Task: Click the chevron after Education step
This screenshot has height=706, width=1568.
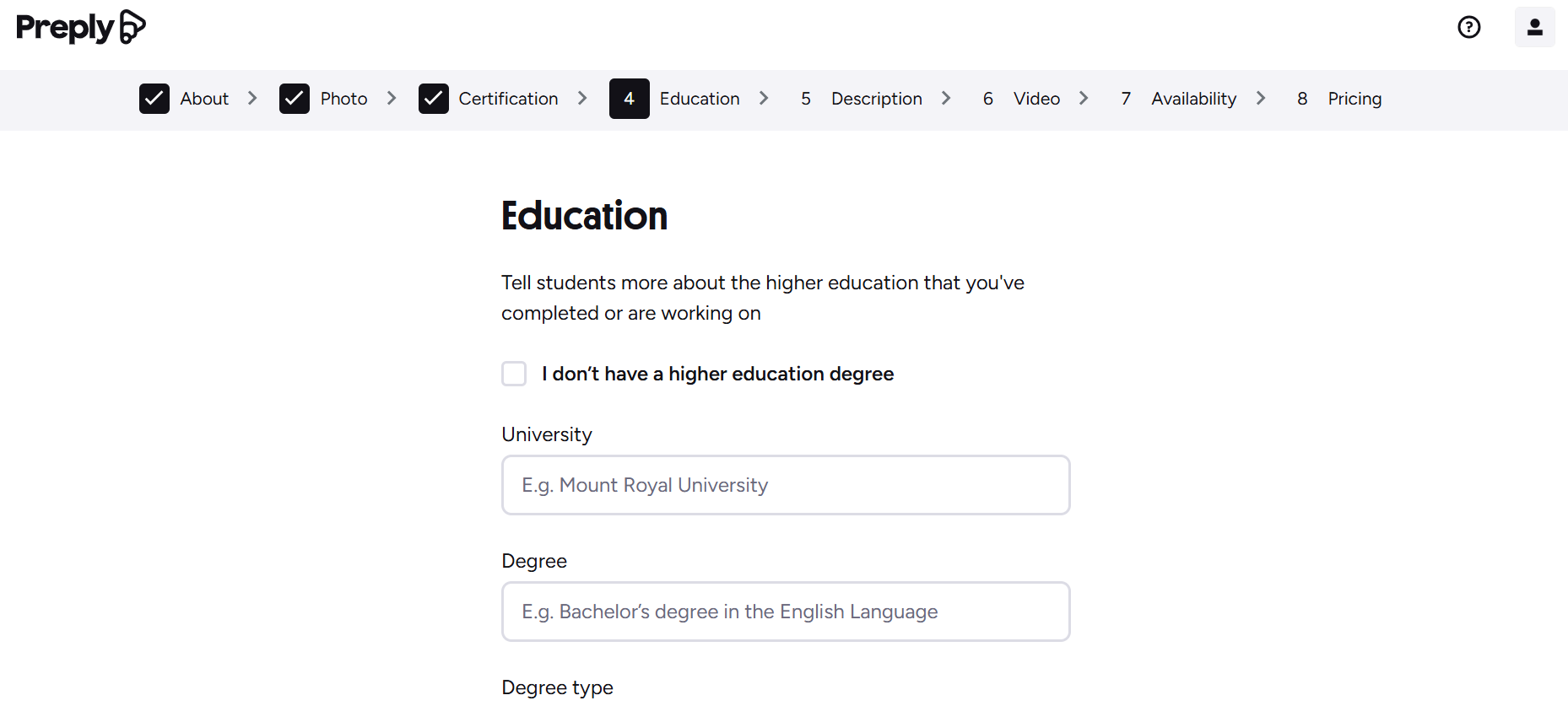Action: tap(764, 99)
